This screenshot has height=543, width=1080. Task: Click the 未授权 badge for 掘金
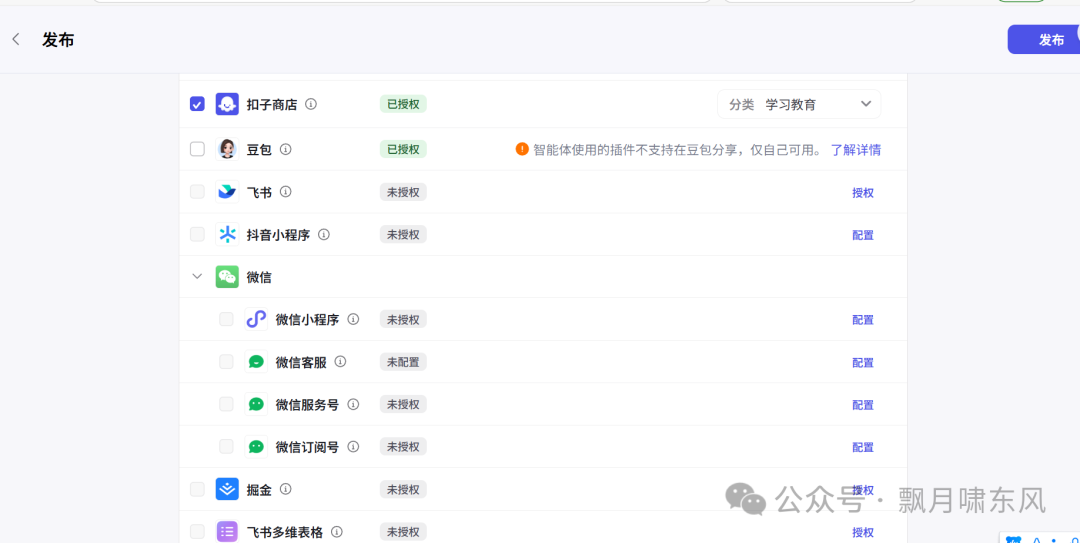(x=403, y=489)
